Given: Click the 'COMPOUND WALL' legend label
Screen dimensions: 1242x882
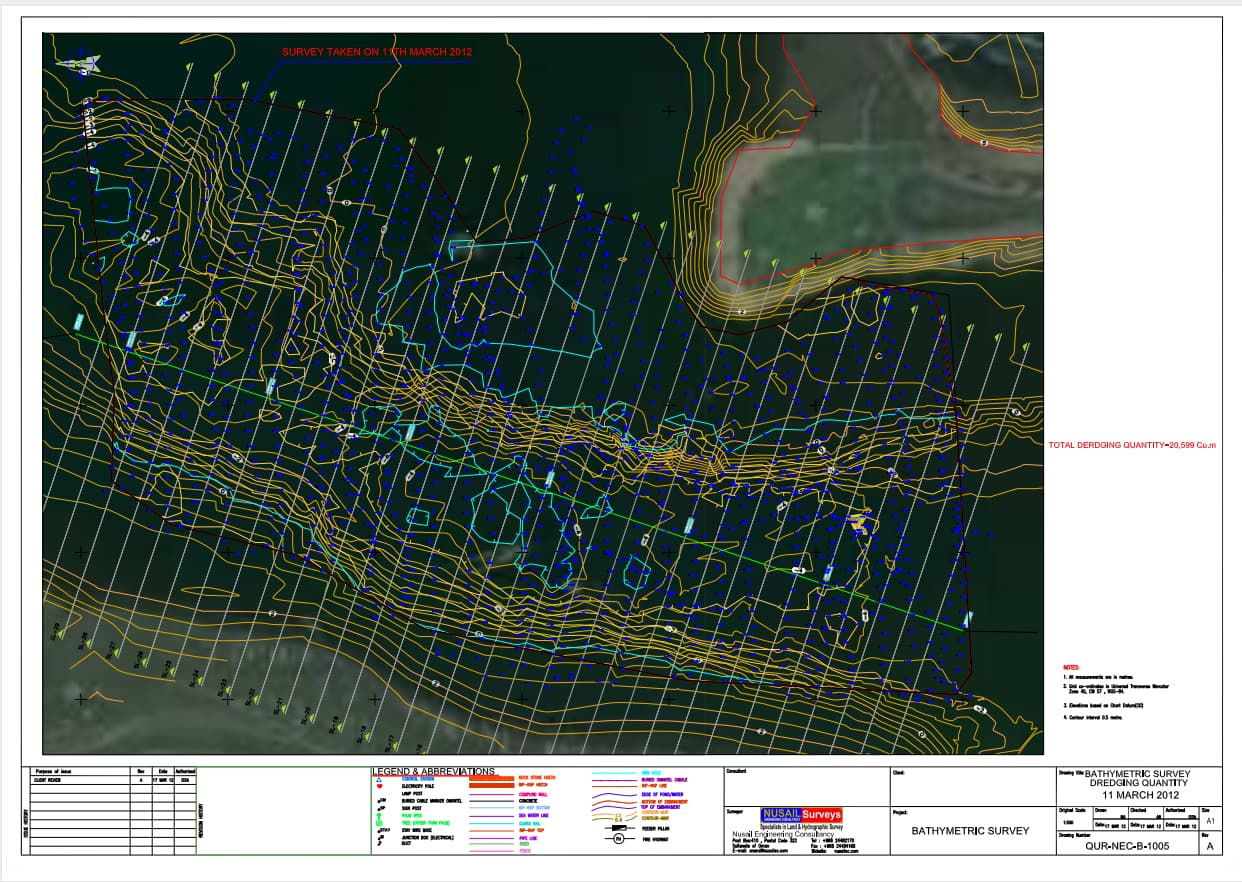Looking at the screenshot, I should click(x=533, y=794).
